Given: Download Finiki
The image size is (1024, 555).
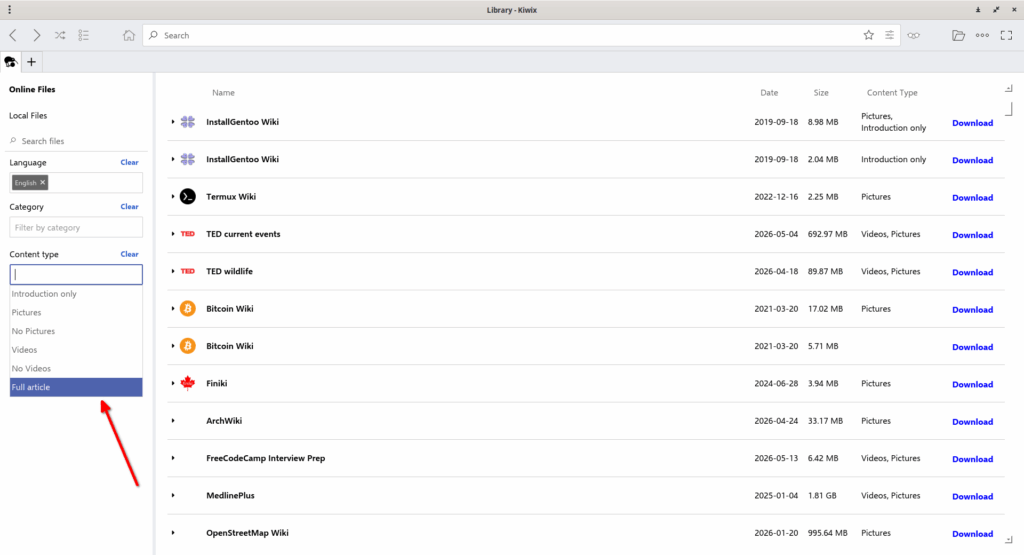Looking at the screenshot, I should (972, 384).
